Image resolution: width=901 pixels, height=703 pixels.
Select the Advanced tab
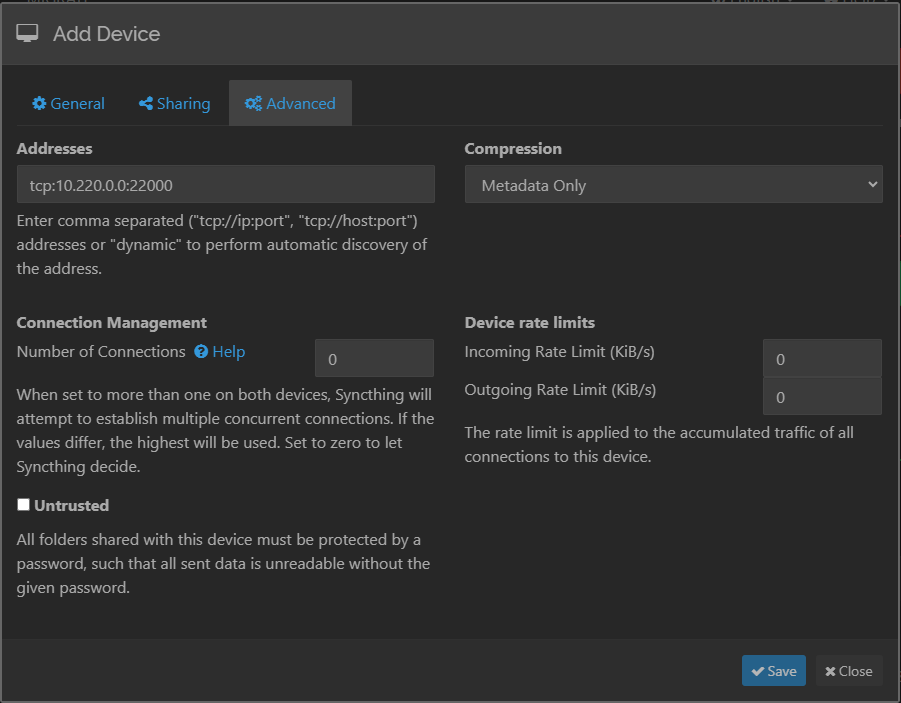[290, 104]
